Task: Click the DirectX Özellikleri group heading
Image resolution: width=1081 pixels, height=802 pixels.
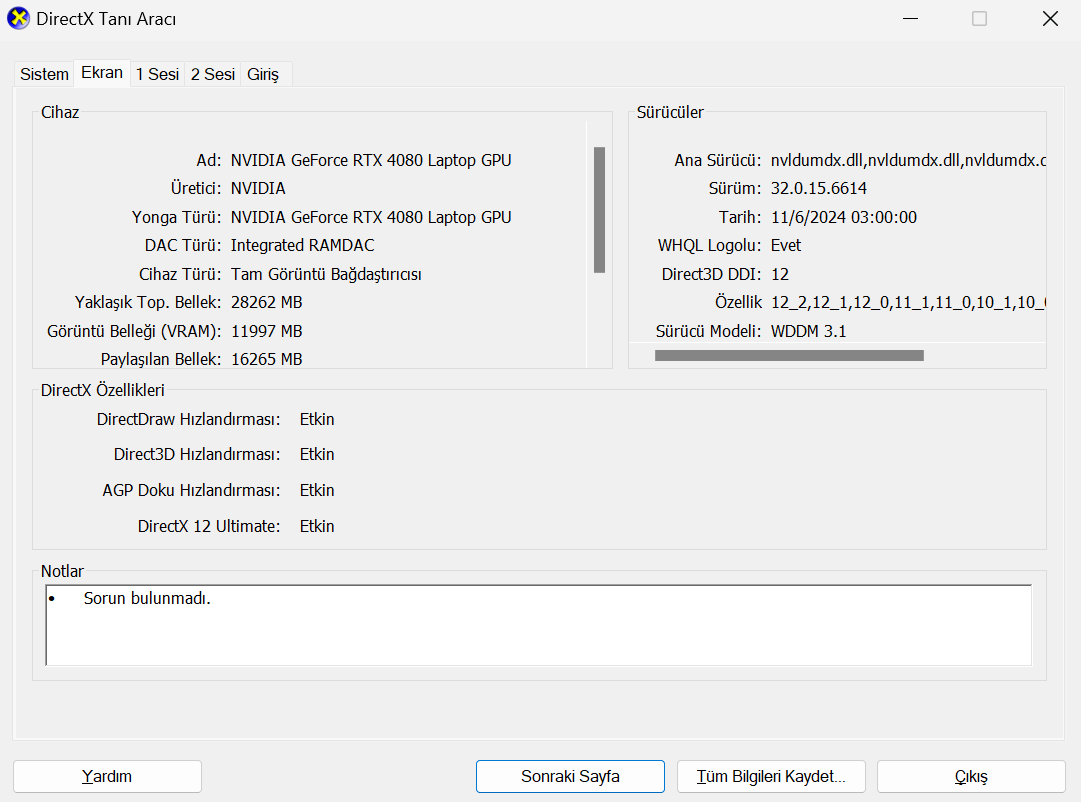Action: point(103,390)
